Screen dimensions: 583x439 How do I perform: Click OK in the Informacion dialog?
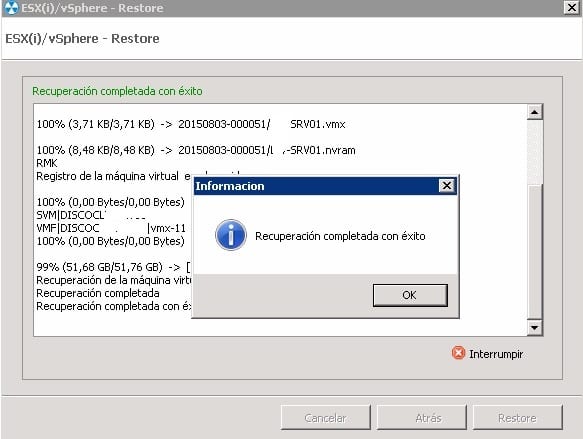coord(410,295)
